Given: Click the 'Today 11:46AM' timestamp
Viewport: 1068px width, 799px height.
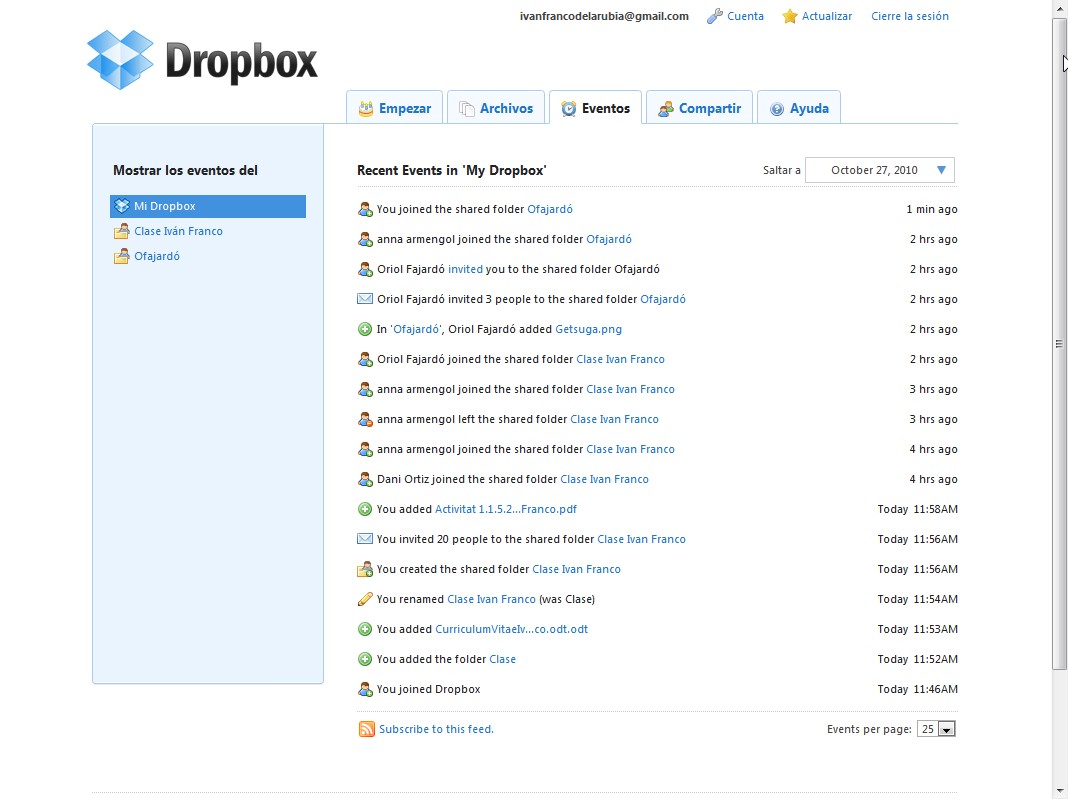Looking at the screenshot, I should (917, 689).
